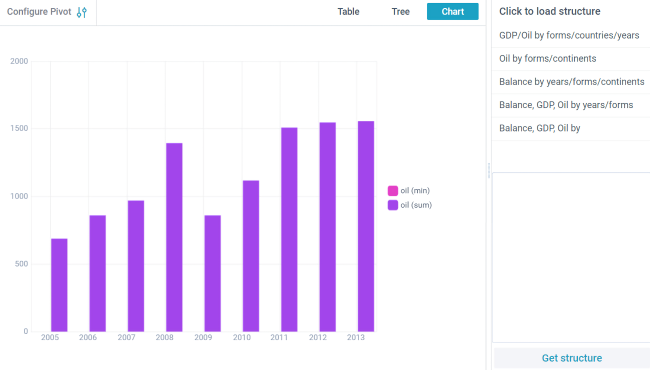Screen dimensions: 650x370
Task: Switch to the Tree view tab
Action: coord(400,12)
